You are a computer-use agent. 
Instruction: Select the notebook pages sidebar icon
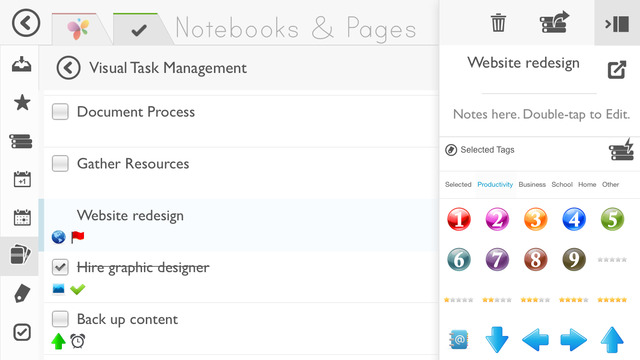(x=20, y=255)
